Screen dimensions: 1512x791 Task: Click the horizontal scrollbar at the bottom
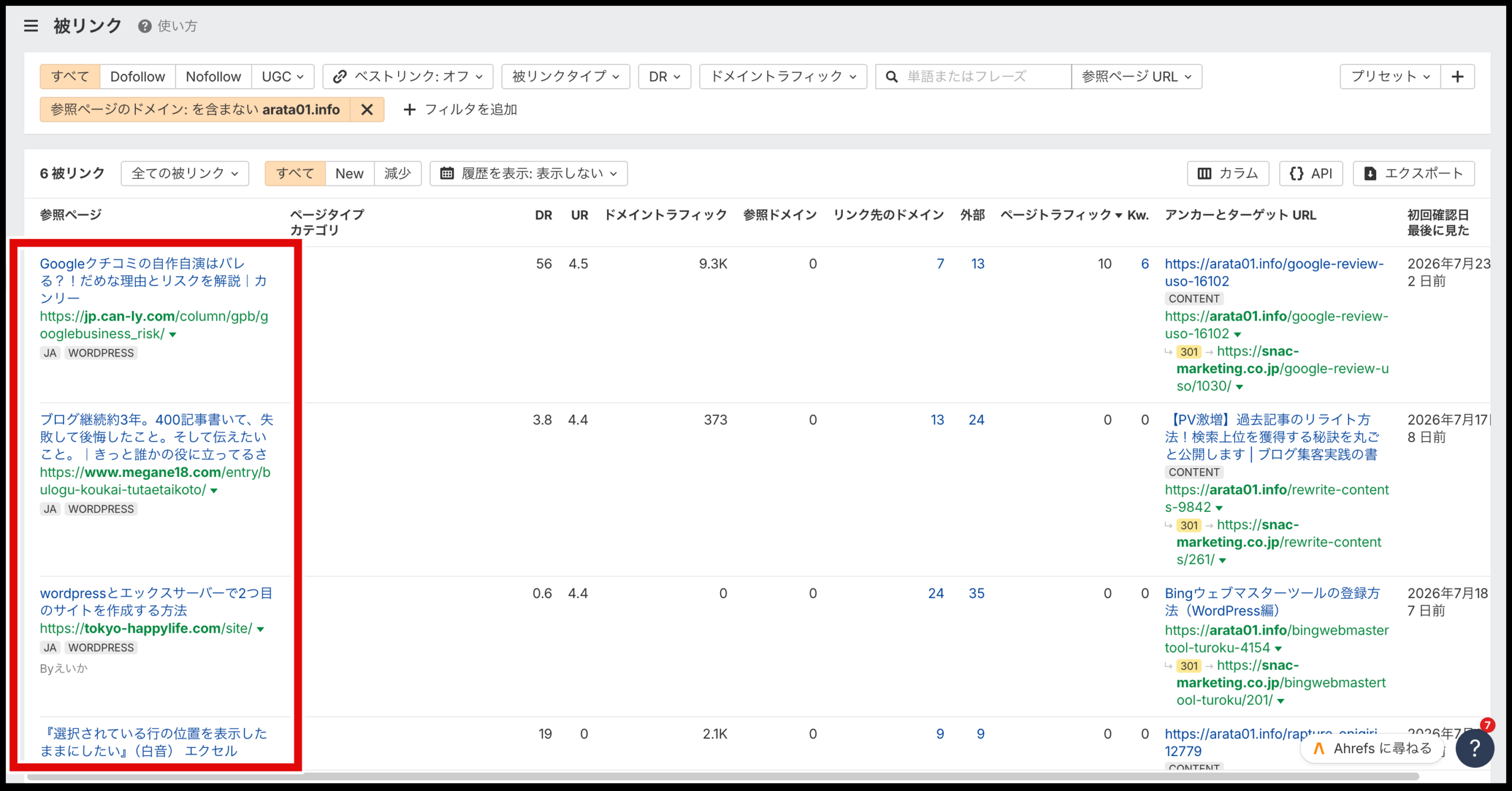(723, 776)
